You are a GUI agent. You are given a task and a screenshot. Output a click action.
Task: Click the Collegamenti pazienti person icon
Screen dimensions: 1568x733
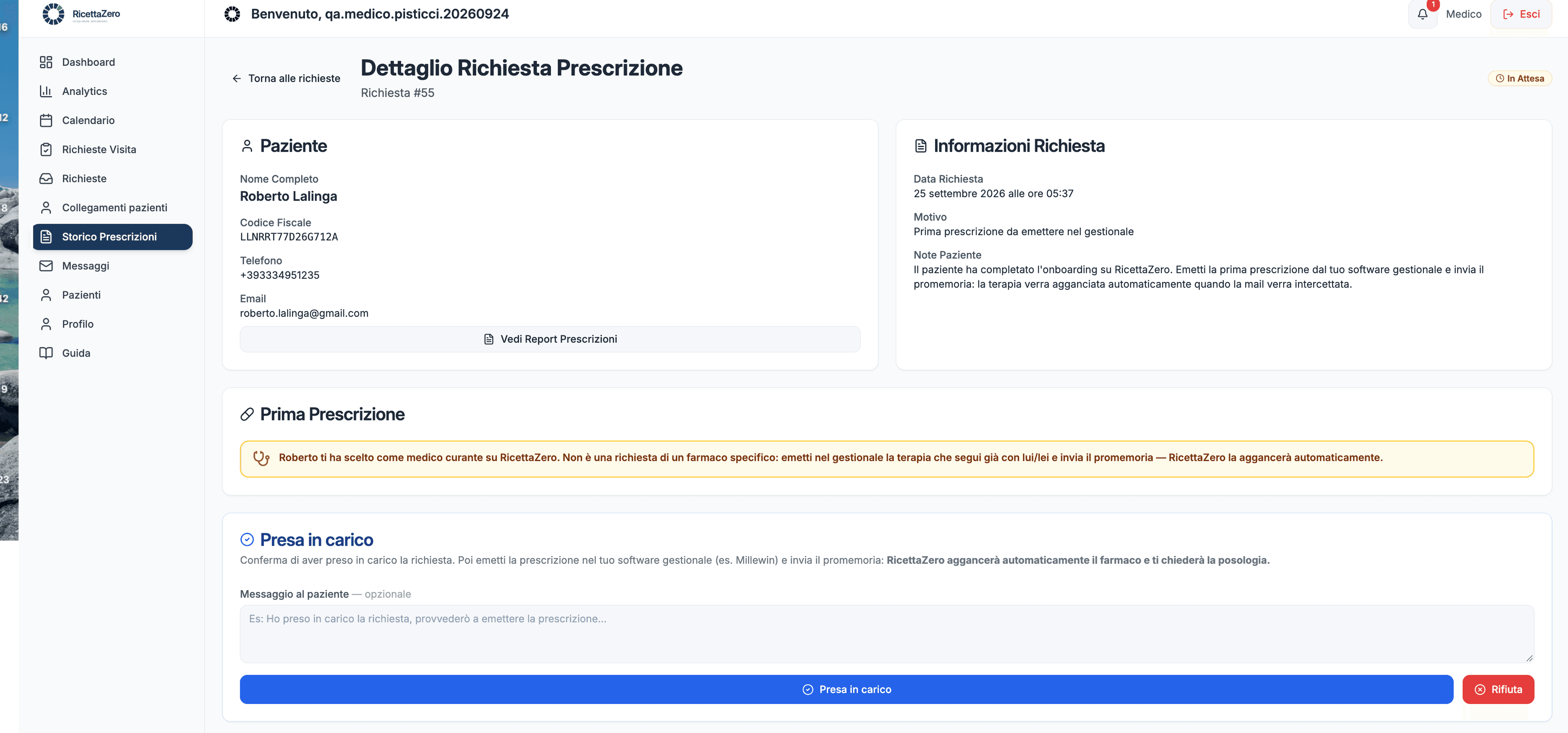point(46,208)
